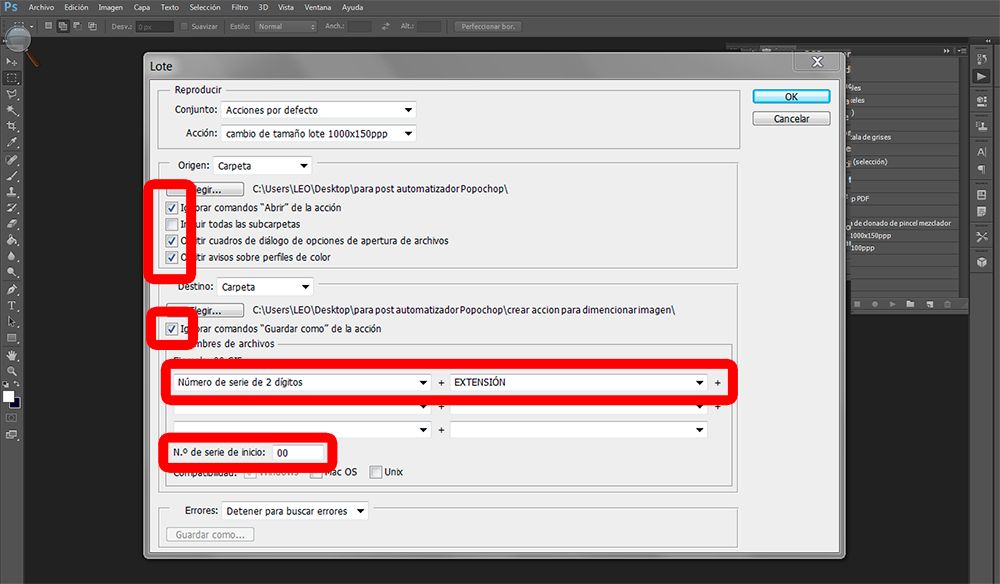The image size is (1000, 584).
Task: Change the screen mode
Action: pos(12,435)
